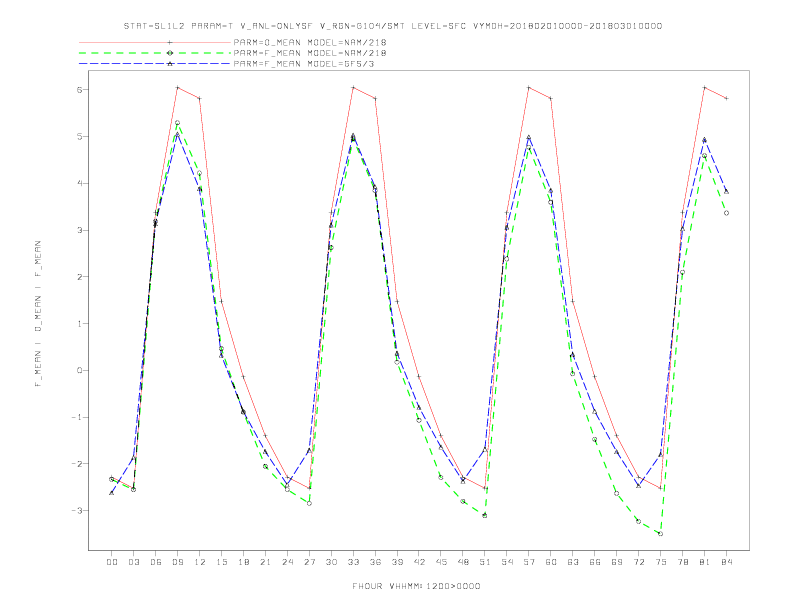Click x-axis tick label 42
The height and width of the screenshot is (612, 792).
click(419, 562)
